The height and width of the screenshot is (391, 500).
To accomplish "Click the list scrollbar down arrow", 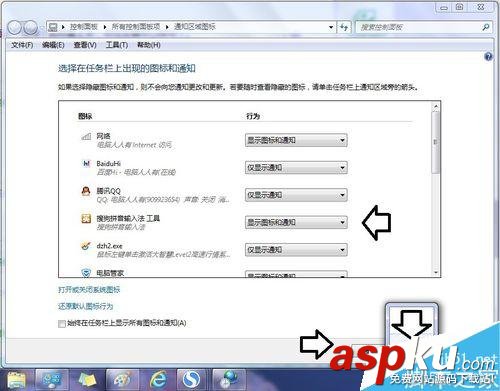I will pos(435,272).
